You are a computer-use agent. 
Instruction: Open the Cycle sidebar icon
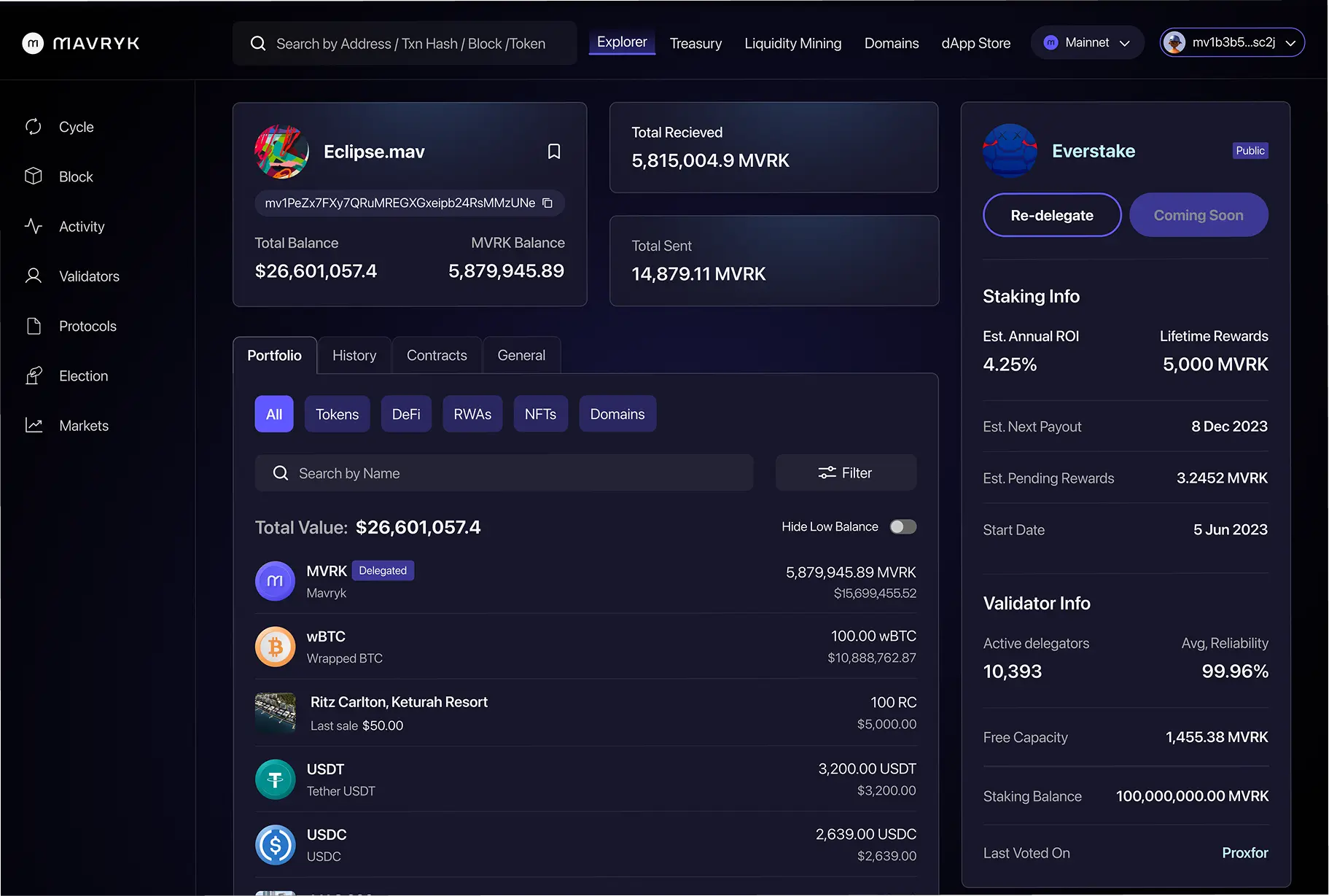coord(34,127)
